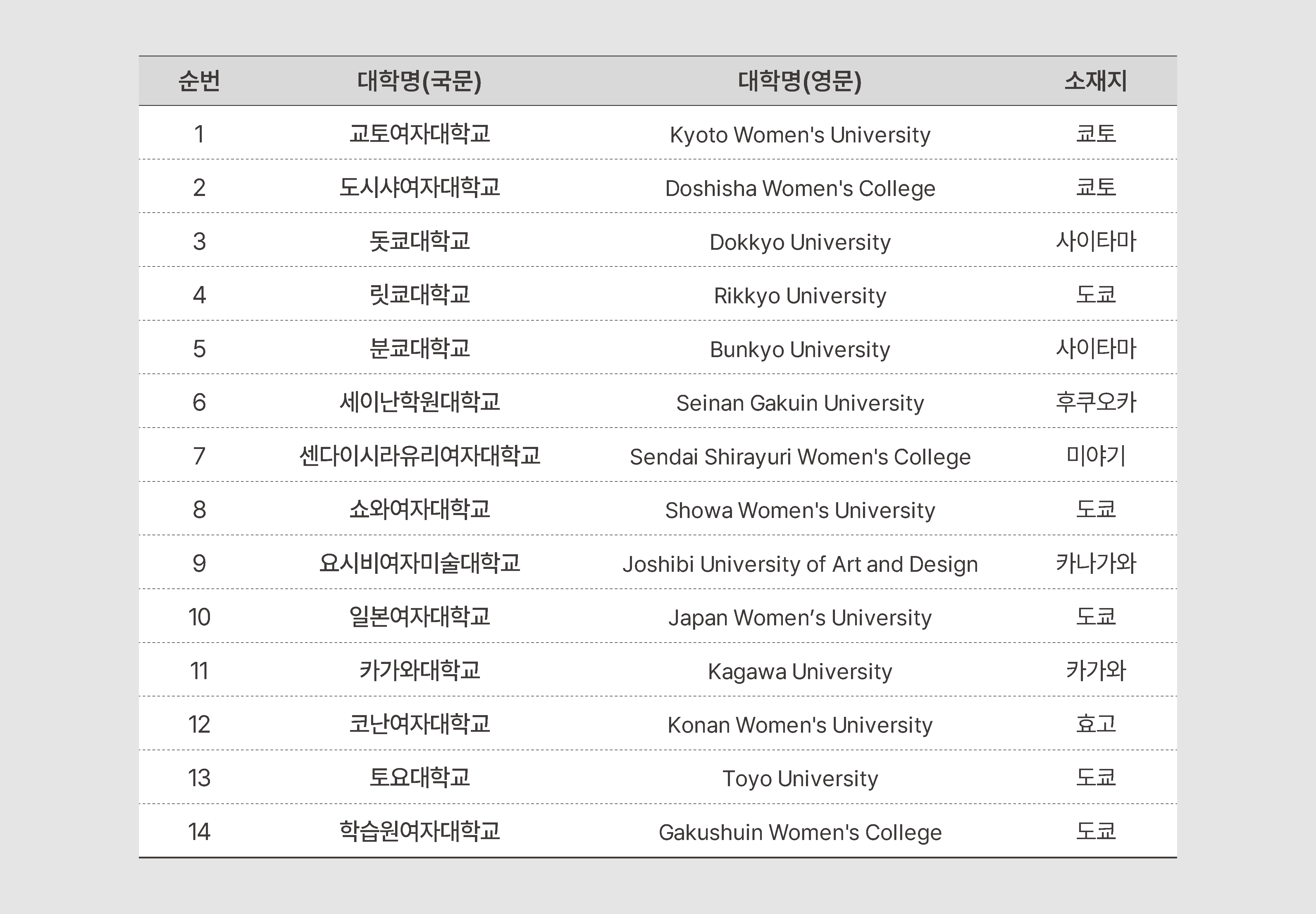The height and width of the screenshot is (914, 1316).
Task: Click the 토요대학교 cell
Action: 419,778
